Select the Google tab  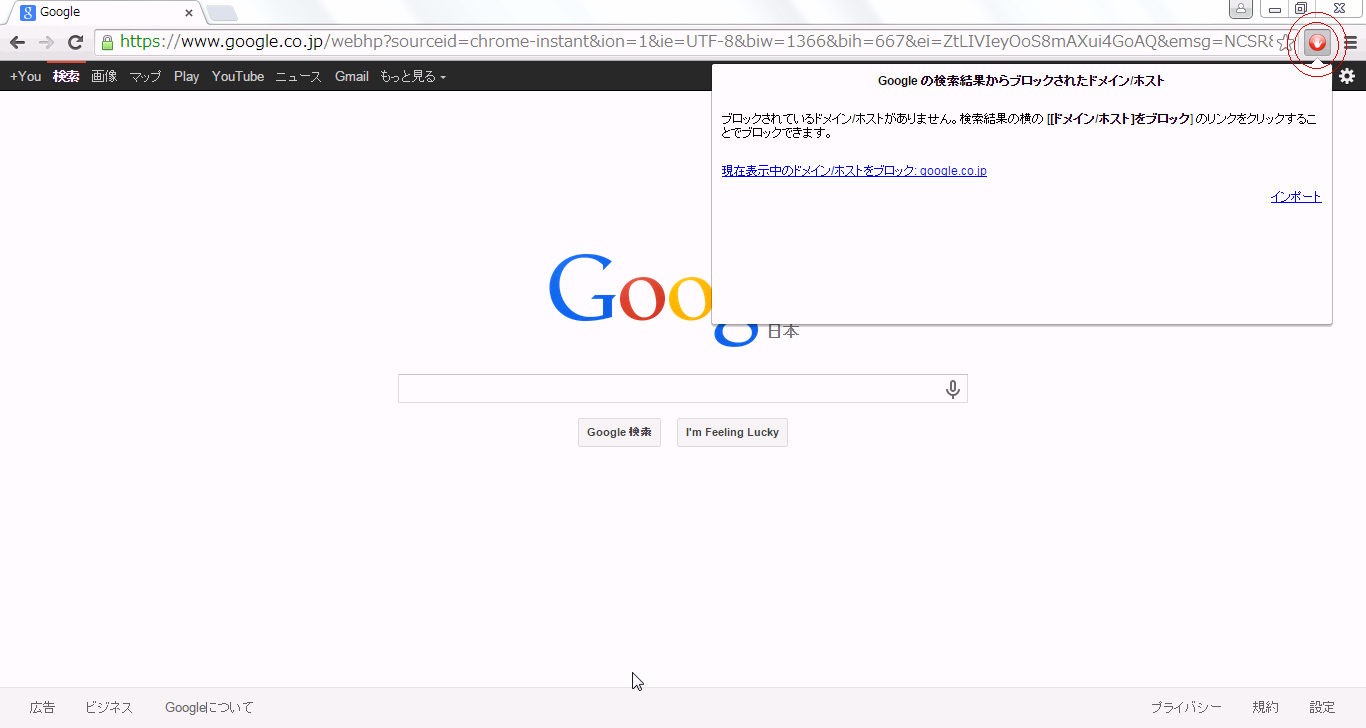click(103, 13)
